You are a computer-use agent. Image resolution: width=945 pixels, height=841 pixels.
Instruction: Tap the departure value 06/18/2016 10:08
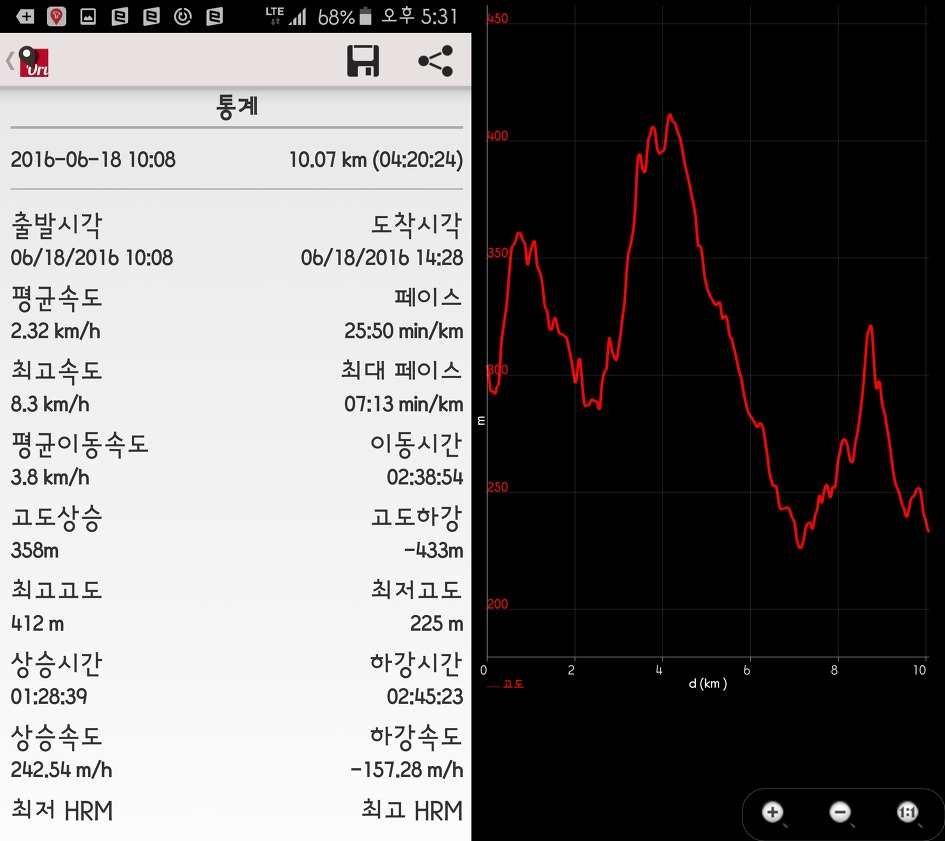click(x=92, y=258)
